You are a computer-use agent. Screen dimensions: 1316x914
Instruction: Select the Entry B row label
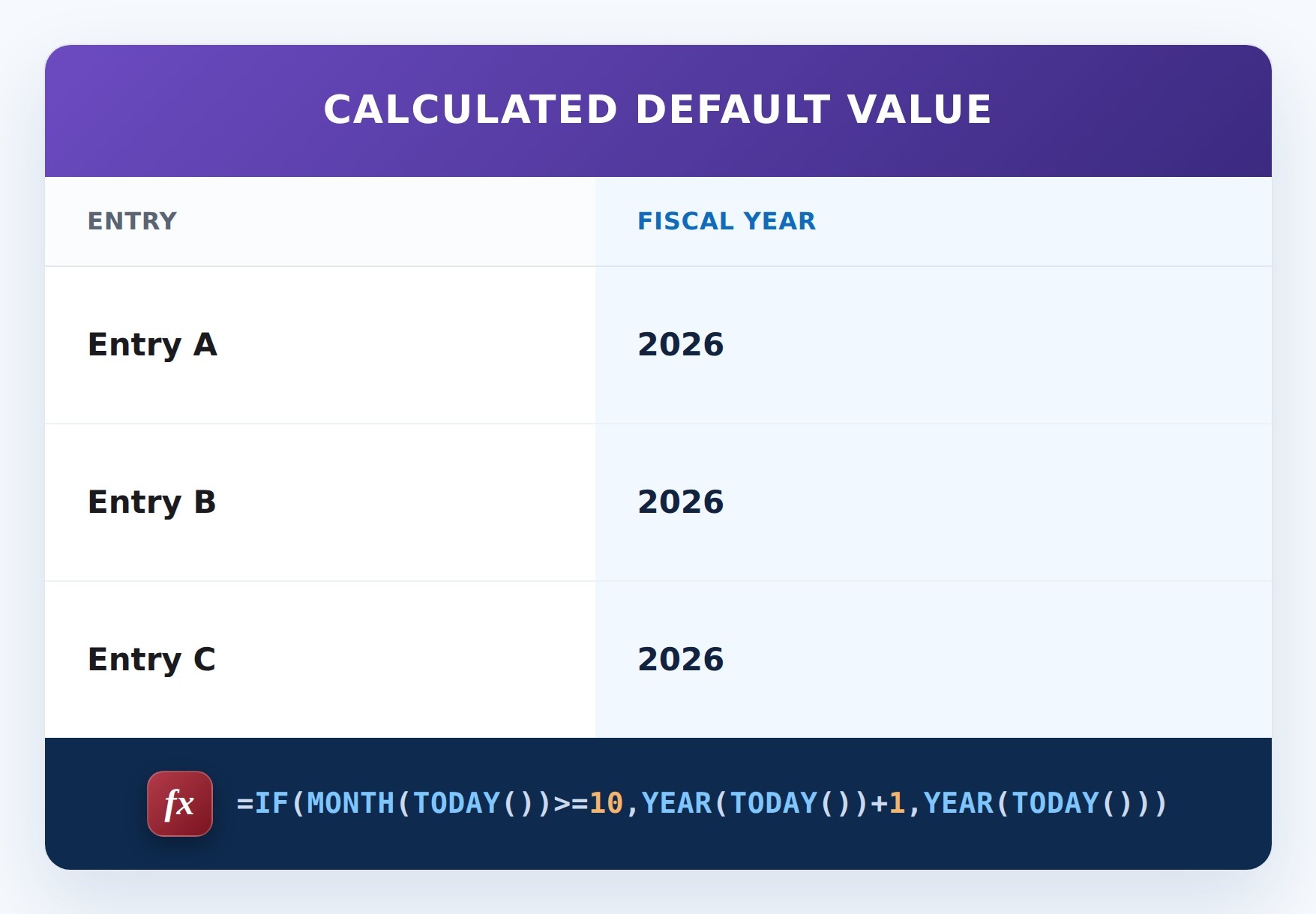[151, 502]
